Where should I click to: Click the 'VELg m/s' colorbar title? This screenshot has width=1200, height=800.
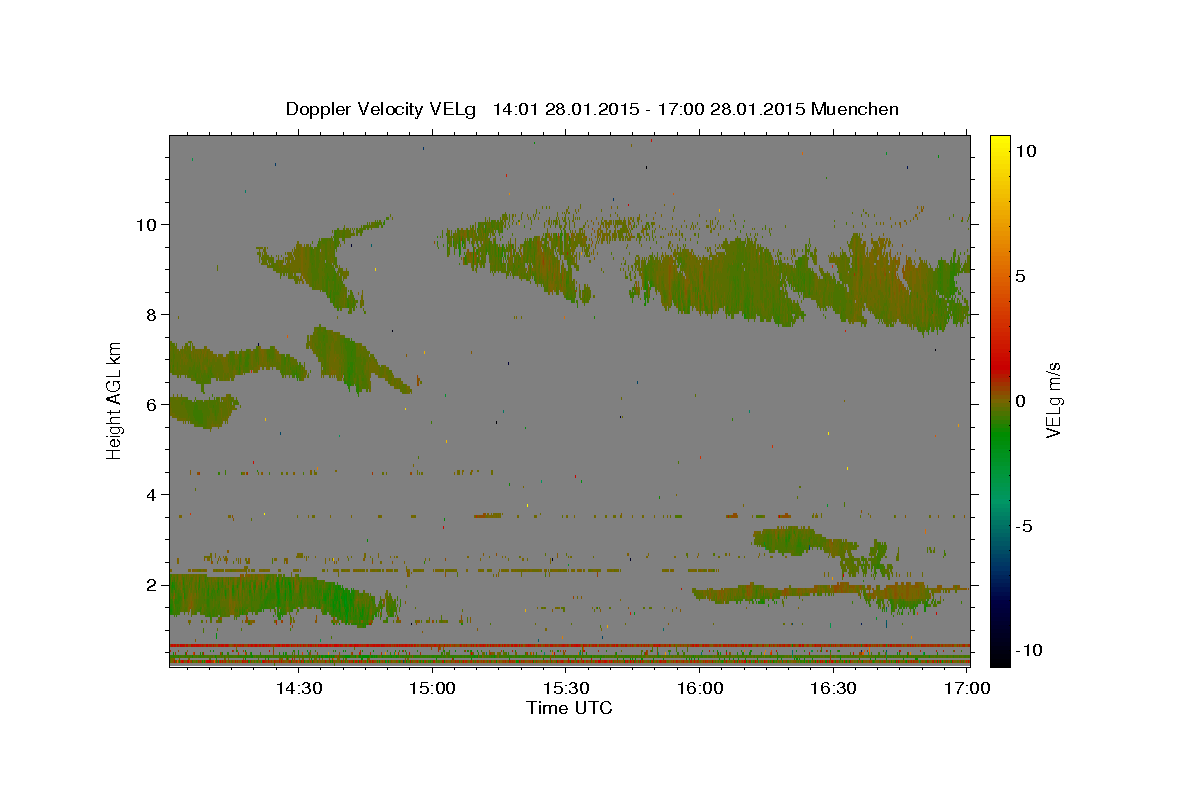(x=1053, y=400)
